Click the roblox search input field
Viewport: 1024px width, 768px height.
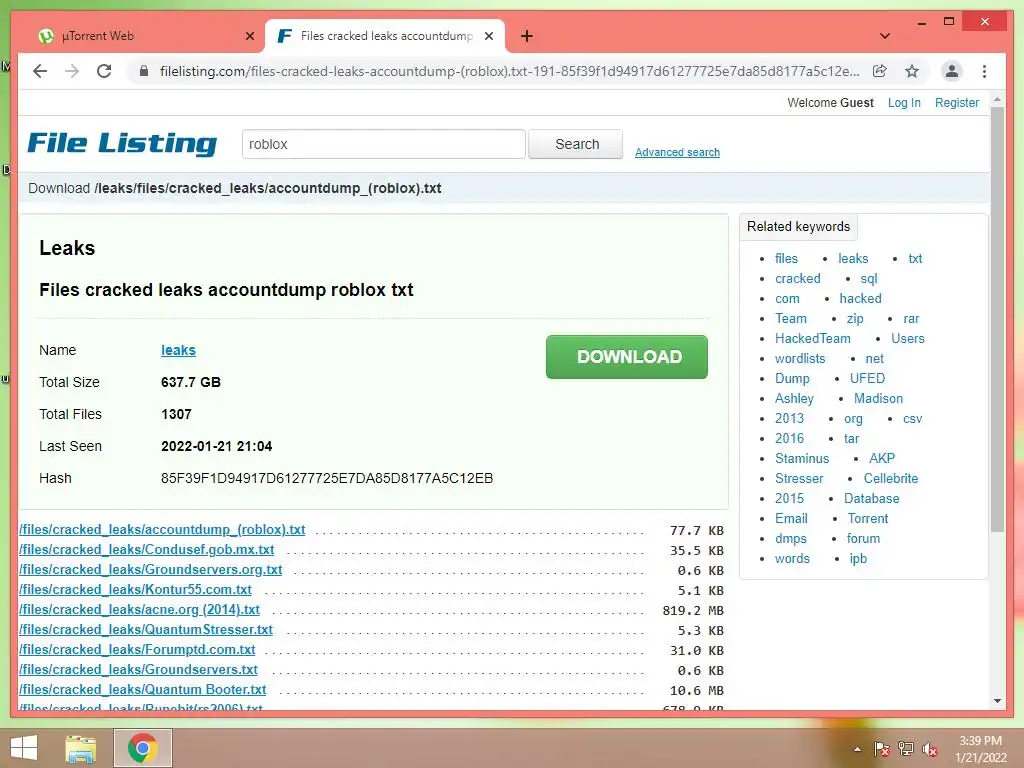coord(383,144)
